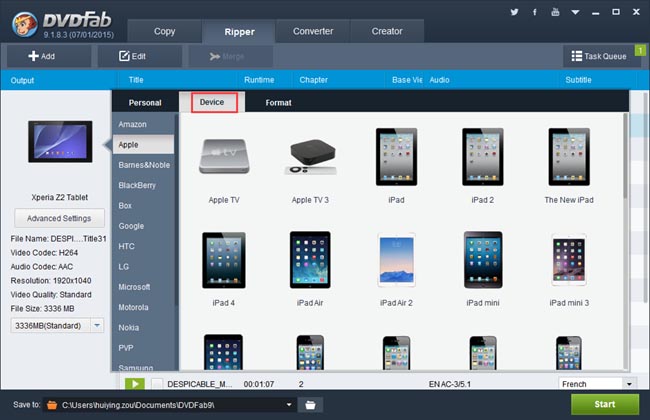Open the DVDFab Twitter link icon
Viewport: 650px width, 420px height.
point(514,12)
